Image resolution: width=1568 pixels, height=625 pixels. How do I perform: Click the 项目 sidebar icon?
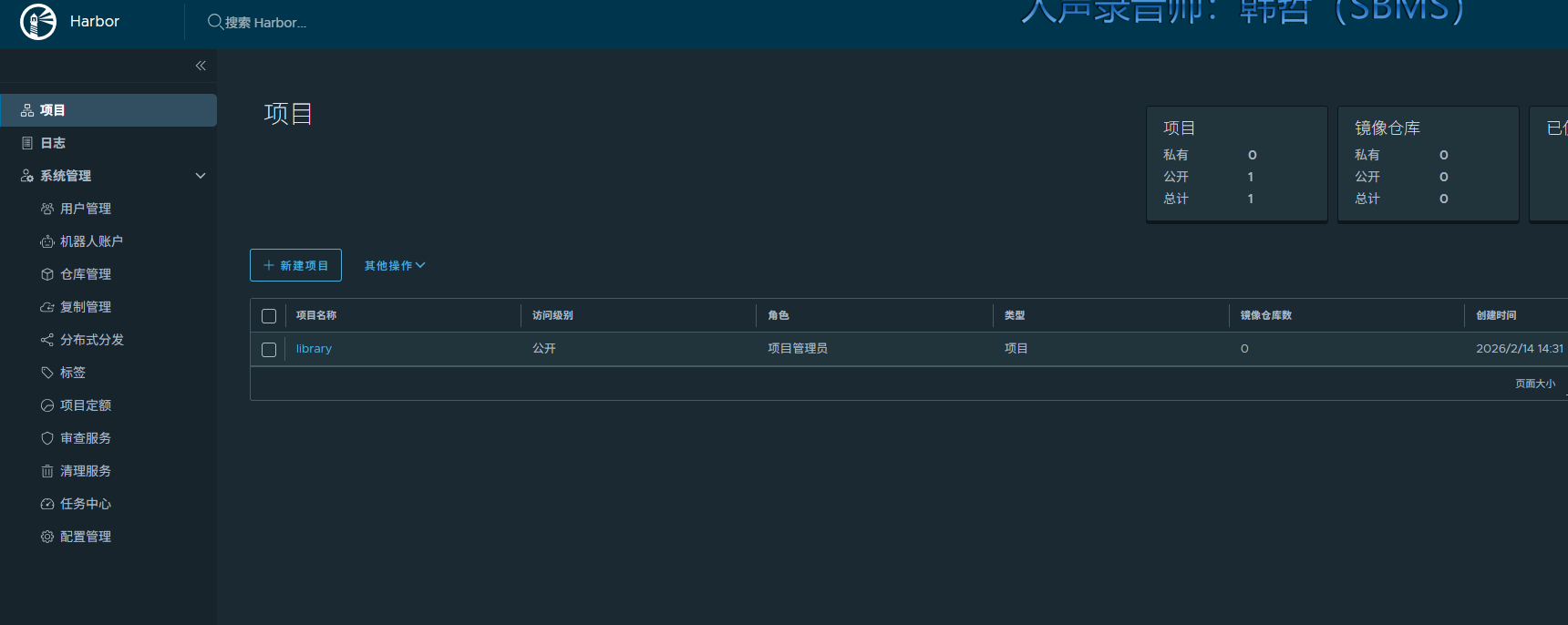pyautogui.click(x=27, y=110)
